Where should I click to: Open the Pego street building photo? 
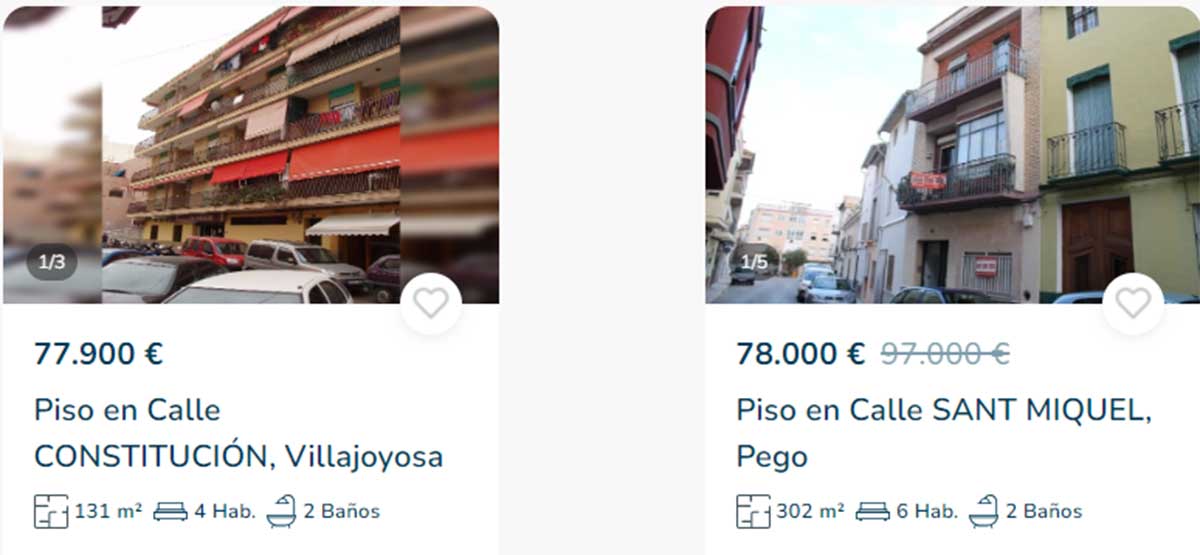click(952, 154)
